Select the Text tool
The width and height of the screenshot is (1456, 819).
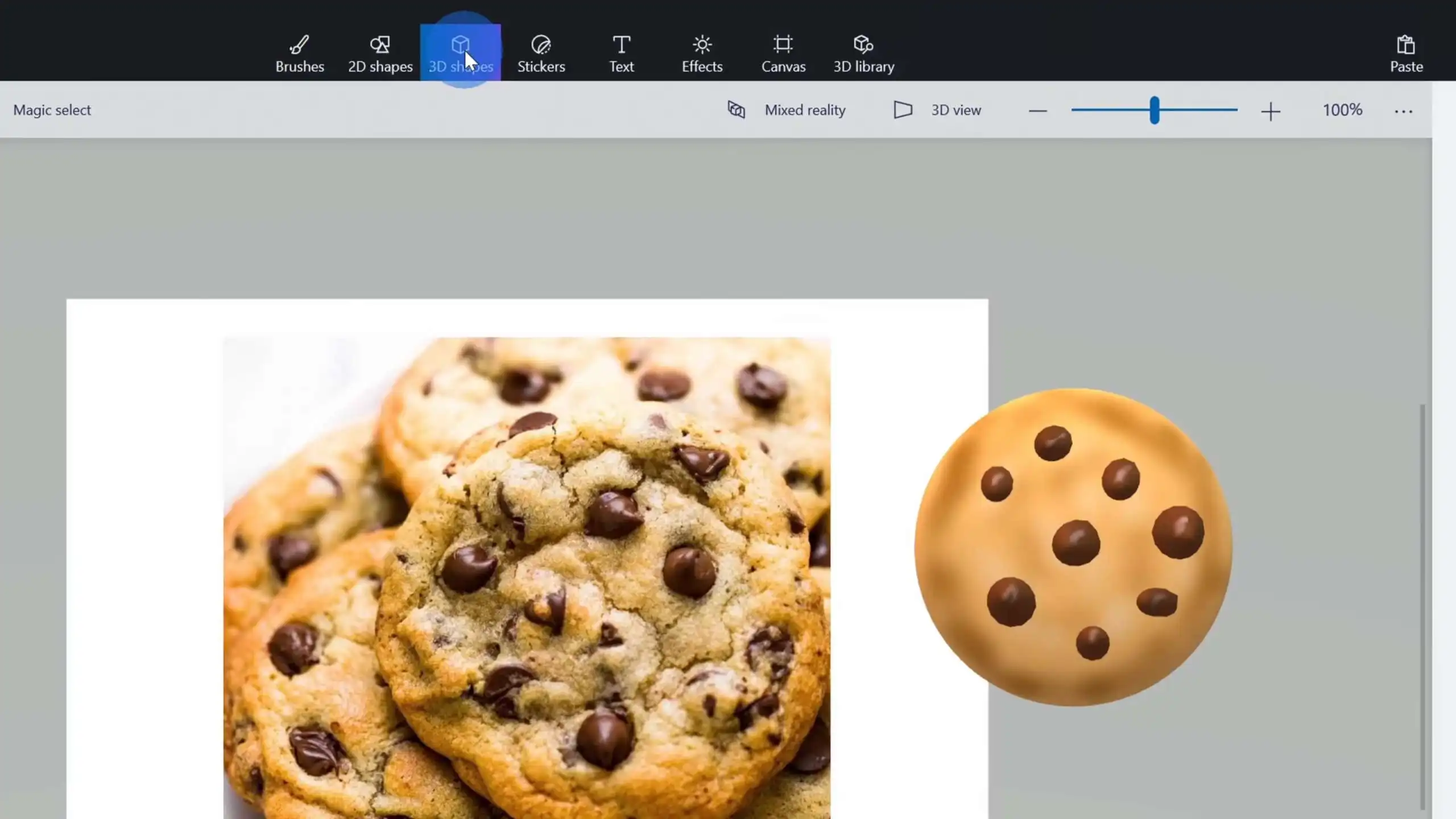(x=621, y=54)
